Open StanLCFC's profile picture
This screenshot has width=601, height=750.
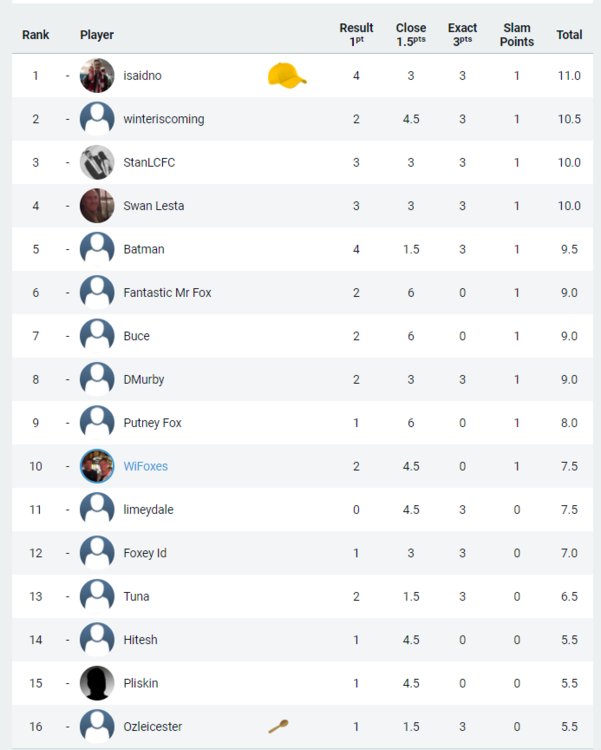coord(97,162)
